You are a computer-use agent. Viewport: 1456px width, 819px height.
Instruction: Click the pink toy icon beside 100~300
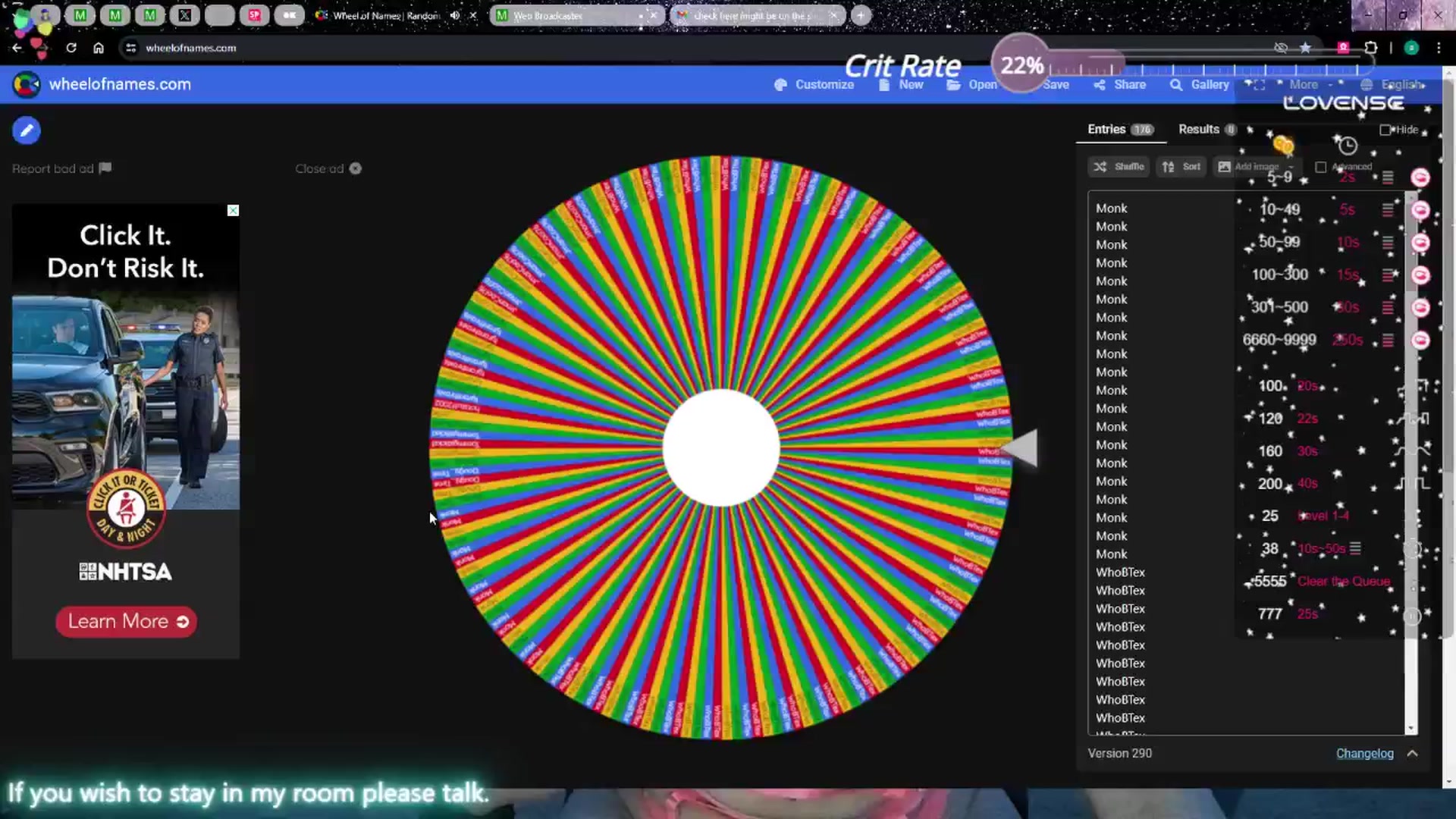(1420, 275)
